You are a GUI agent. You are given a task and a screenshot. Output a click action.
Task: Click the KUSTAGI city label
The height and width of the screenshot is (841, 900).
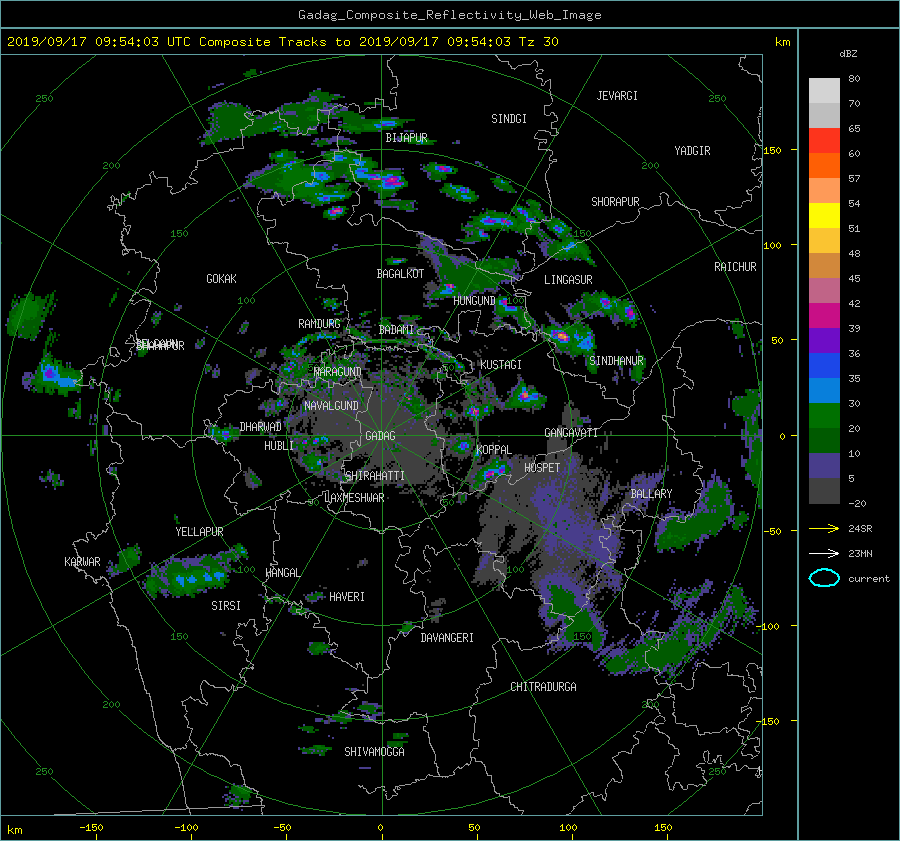coord(501,365)
